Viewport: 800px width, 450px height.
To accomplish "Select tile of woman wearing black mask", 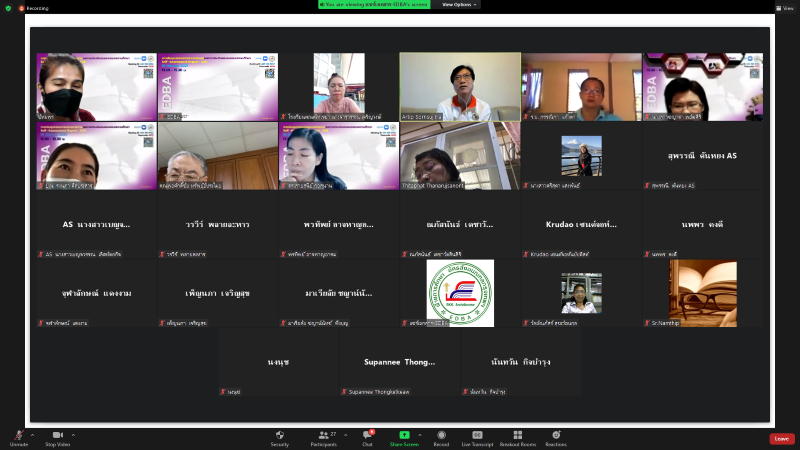I will 96,87.
